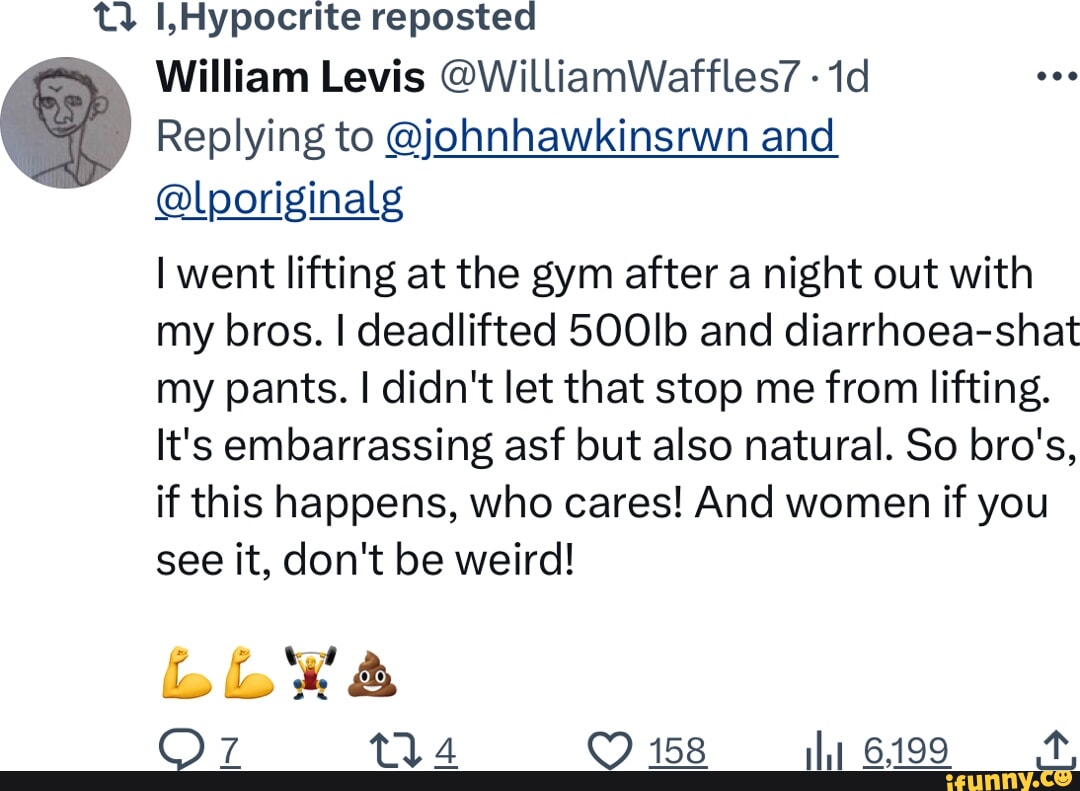The height and width of the screenshot is (791, 1080).
Task: Click the 6,199 views count
Action: tap(907, 749)
